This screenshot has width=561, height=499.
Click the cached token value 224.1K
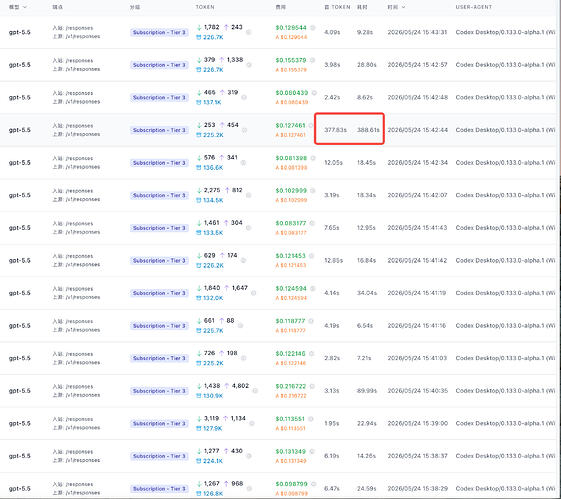tap(213, 461)
